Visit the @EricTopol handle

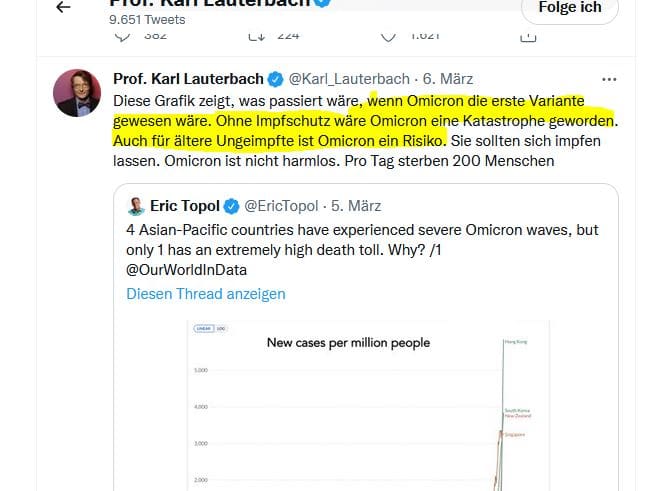tap(281, 206)
